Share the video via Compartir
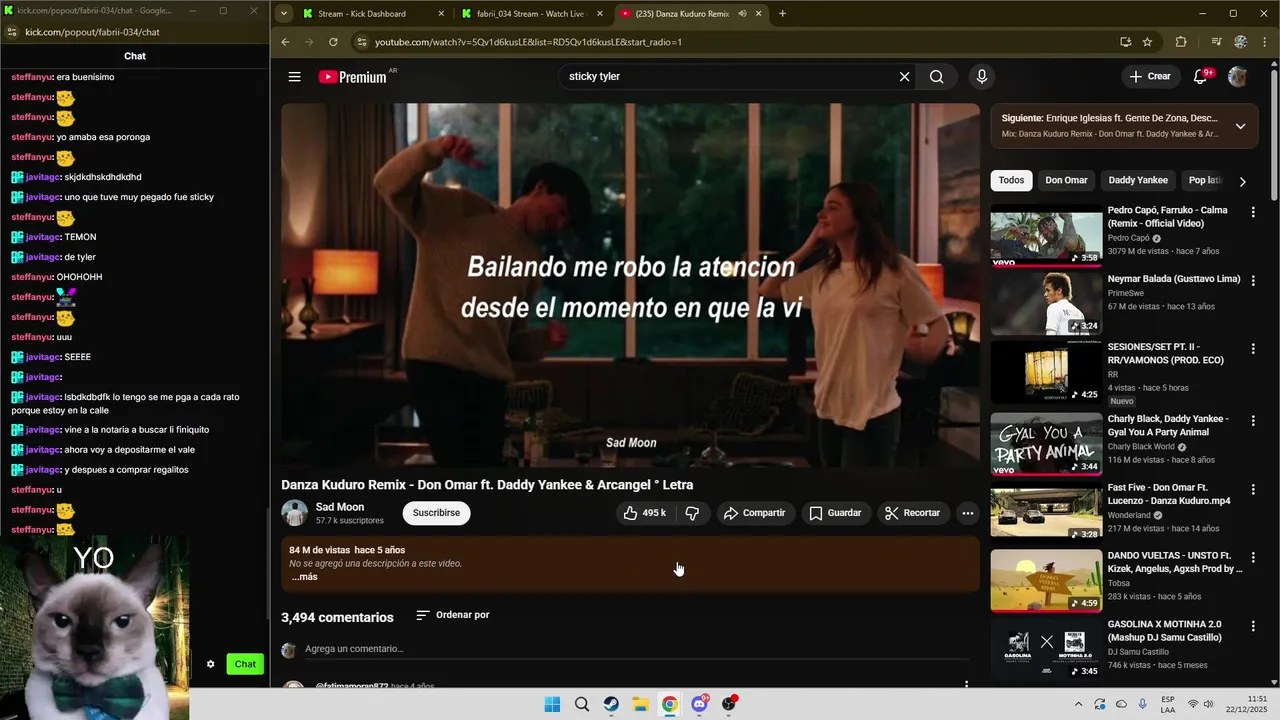Image resolution: width=1280 pixels, height=720 pixels. click(x=754, y=513)
